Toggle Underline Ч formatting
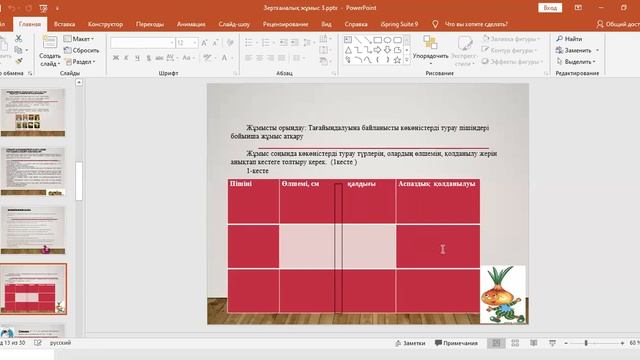This screenshot has width=640, height=360. point(138,58)
